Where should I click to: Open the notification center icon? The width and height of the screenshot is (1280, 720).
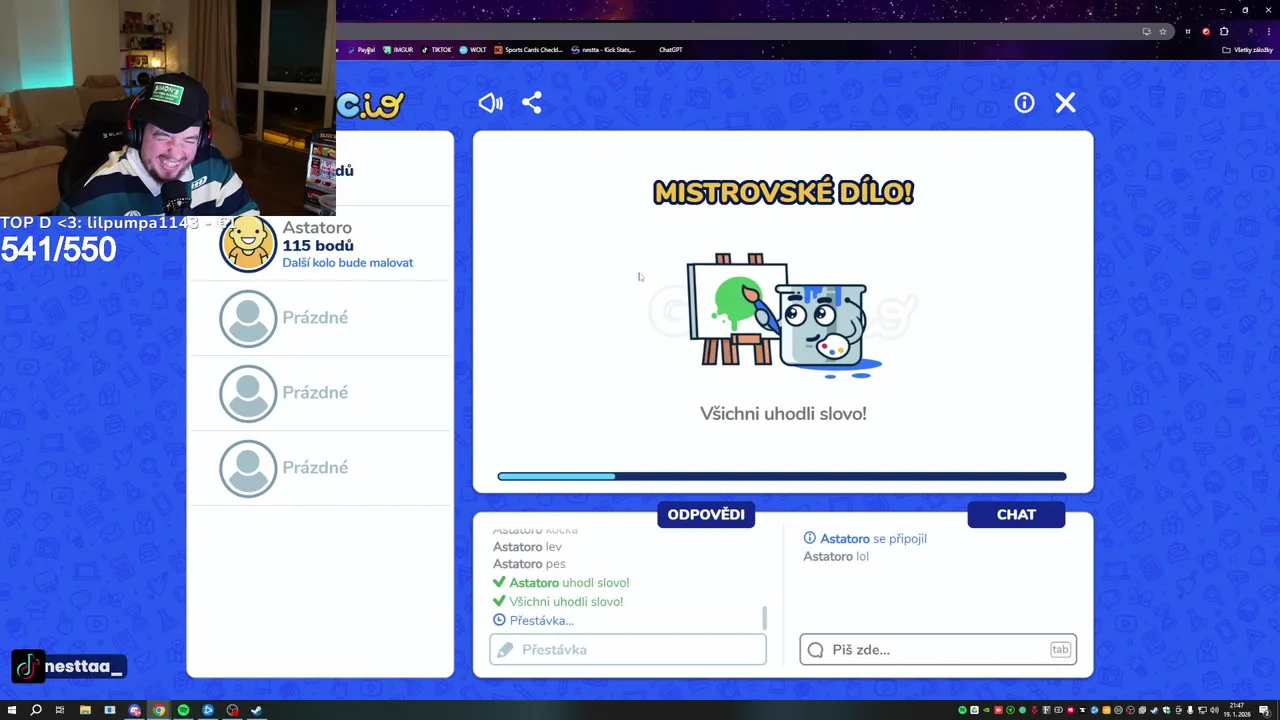coord(1264,710)
